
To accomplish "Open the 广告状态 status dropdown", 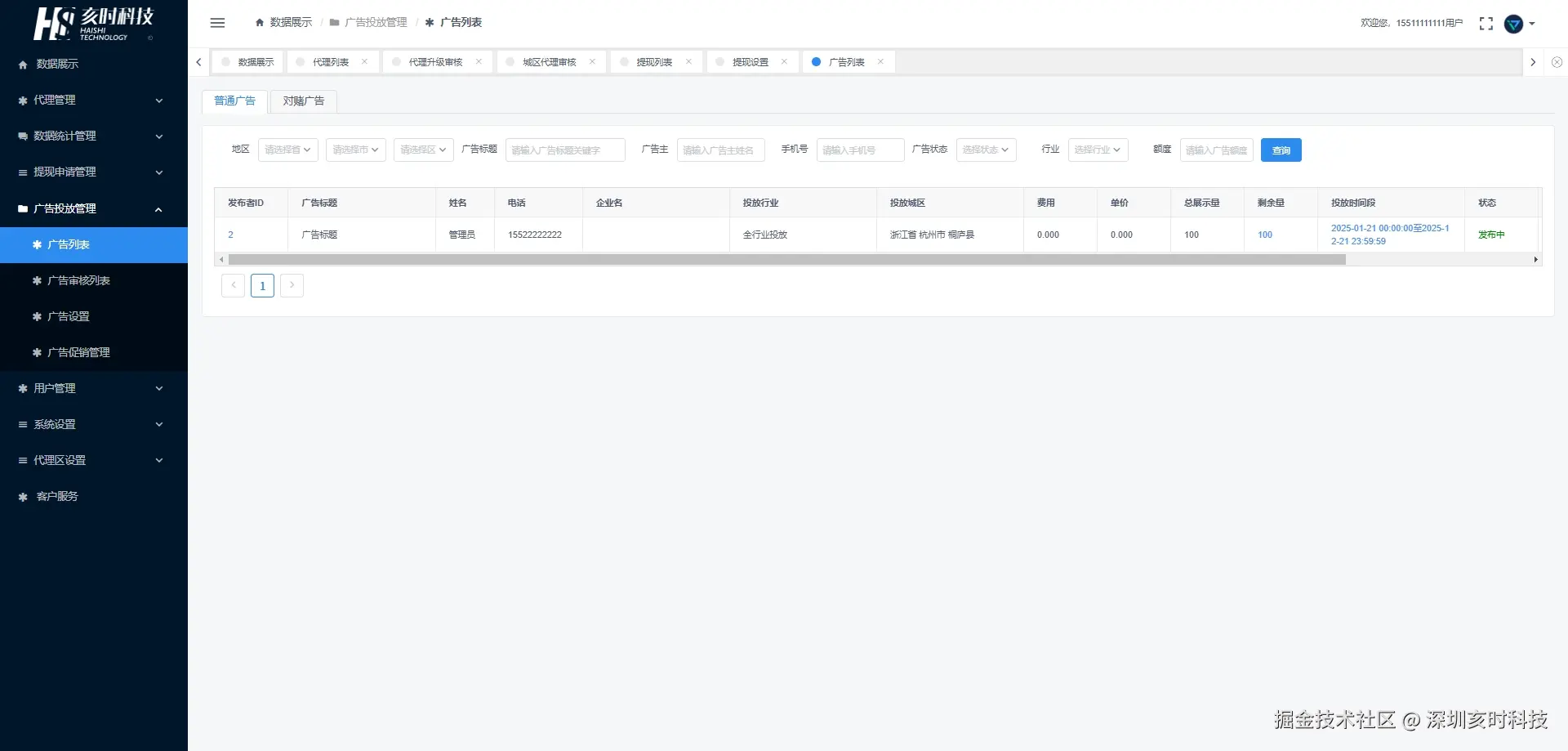I will (x=987, y=150).
